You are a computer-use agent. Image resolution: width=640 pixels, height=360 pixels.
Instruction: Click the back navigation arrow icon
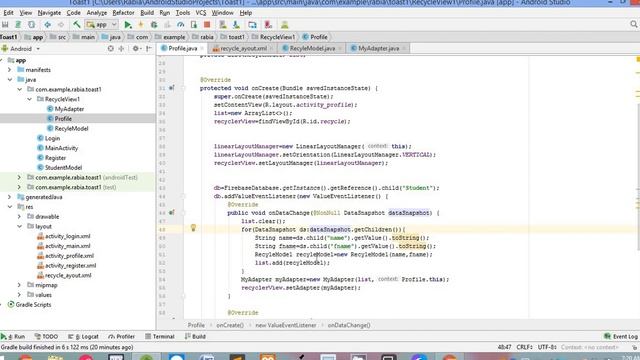[48, 25]
